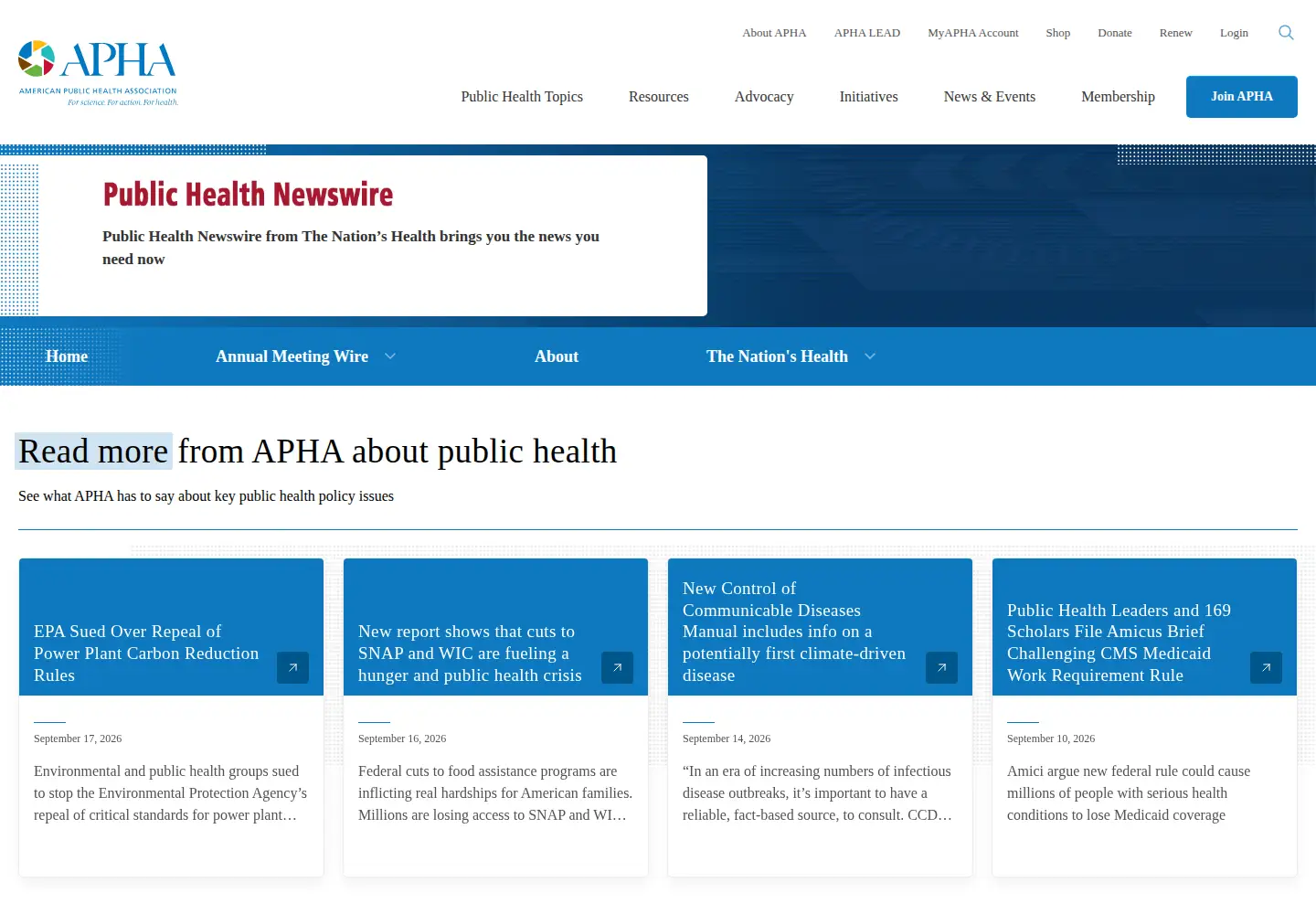Open the Initiatives menu
1316x914 pixels.
(869, 97)
